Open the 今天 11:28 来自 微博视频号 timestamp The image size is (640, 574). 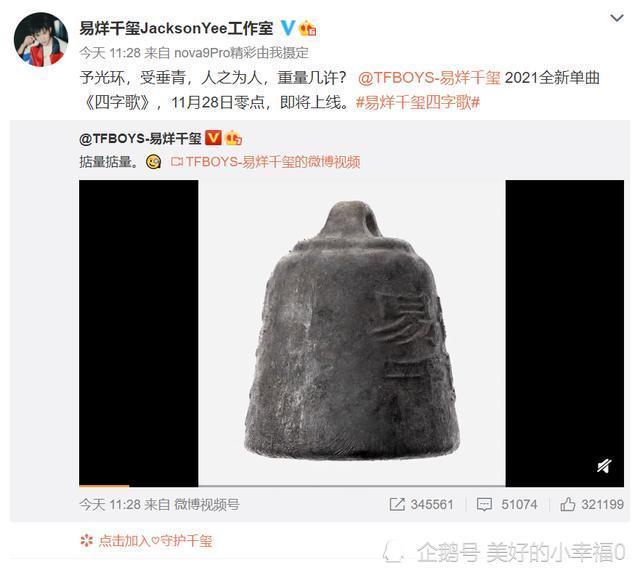(x=159, y=505)
